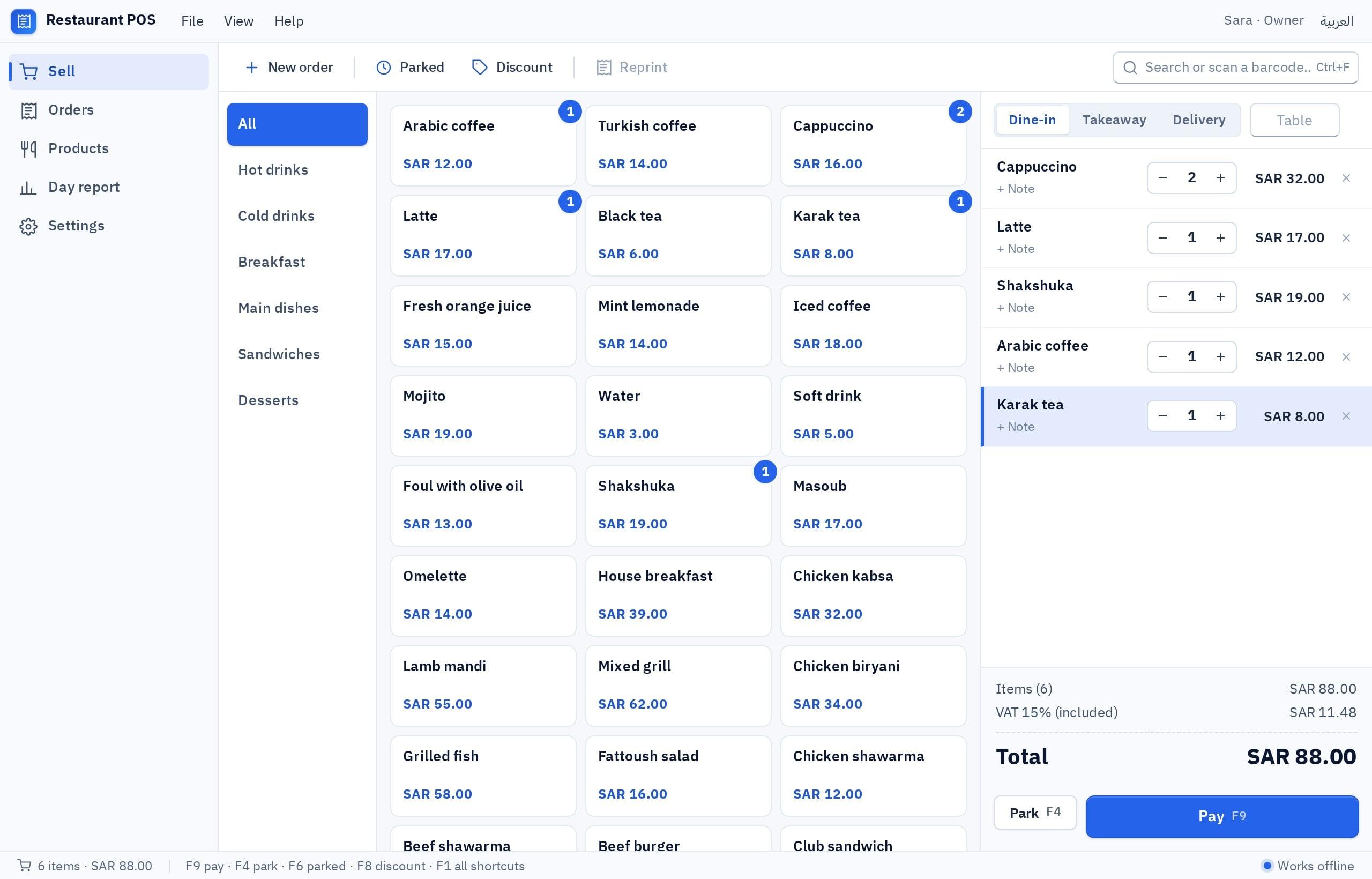Open Products via fork-and-knife icon
This screenshot has height=879, width=1372.
(28, 149)
